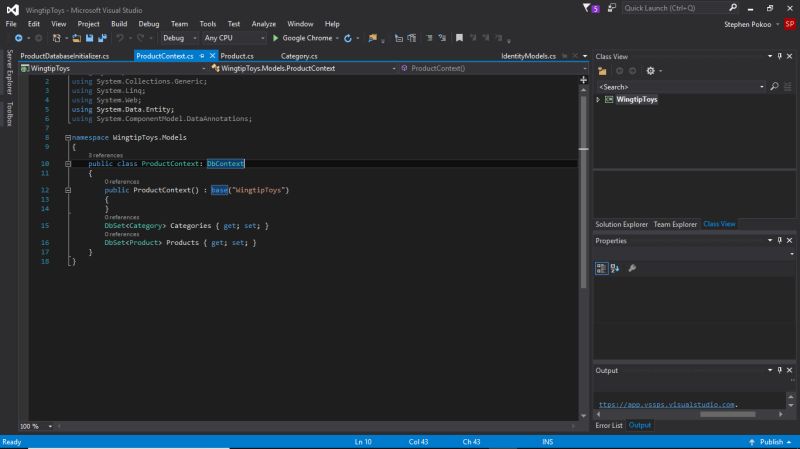Image resolution: width=800 pixels, height=449 pixels.
Task: Click the Property Pages wrench icon
Action: [632, 268]
